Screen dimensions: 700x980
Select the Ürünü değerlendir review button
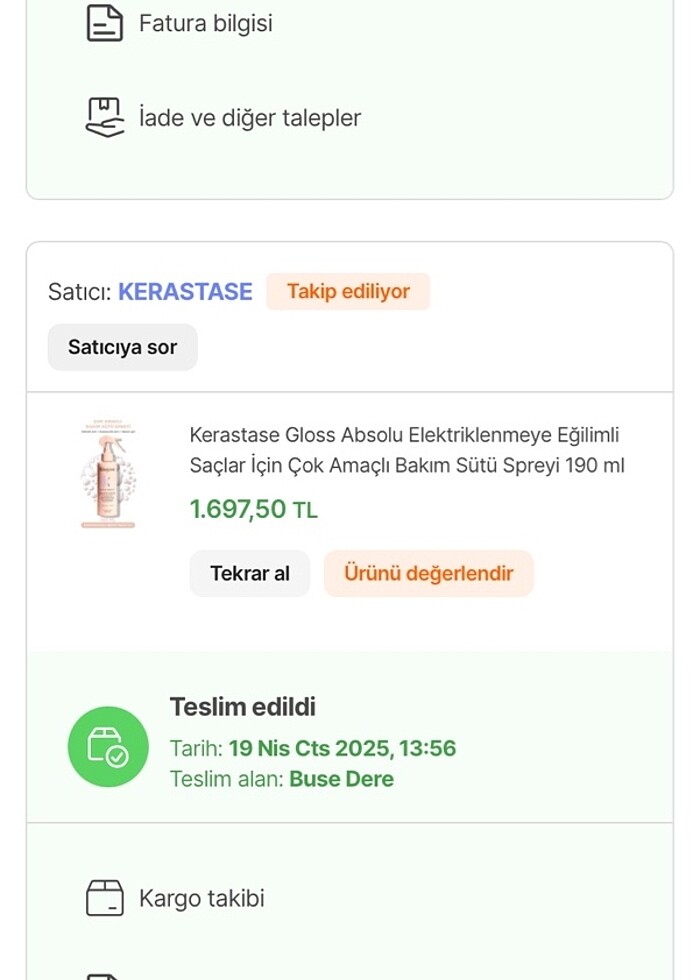pyautogui.click(x=428, y=573)
